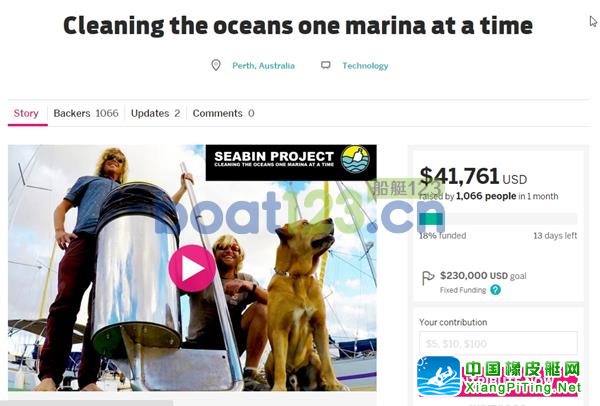Click the goal flag icon
Image resolution: width=600 pixels, height=406 pixels.
(x=427, y=278)
